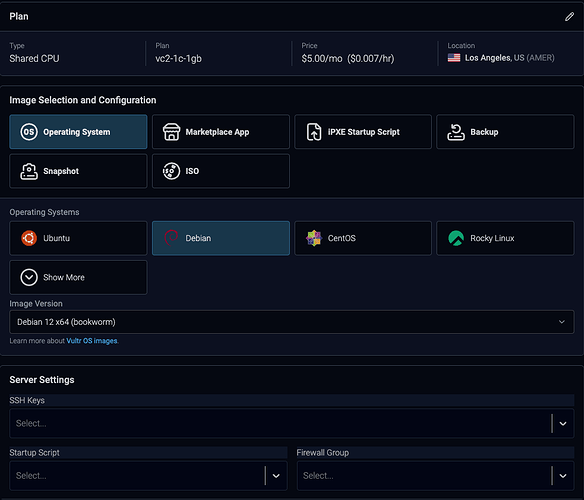Pick Rocky Linux as the operating system
This screenshot has width=584, height=500.
[x=505, y=238]
